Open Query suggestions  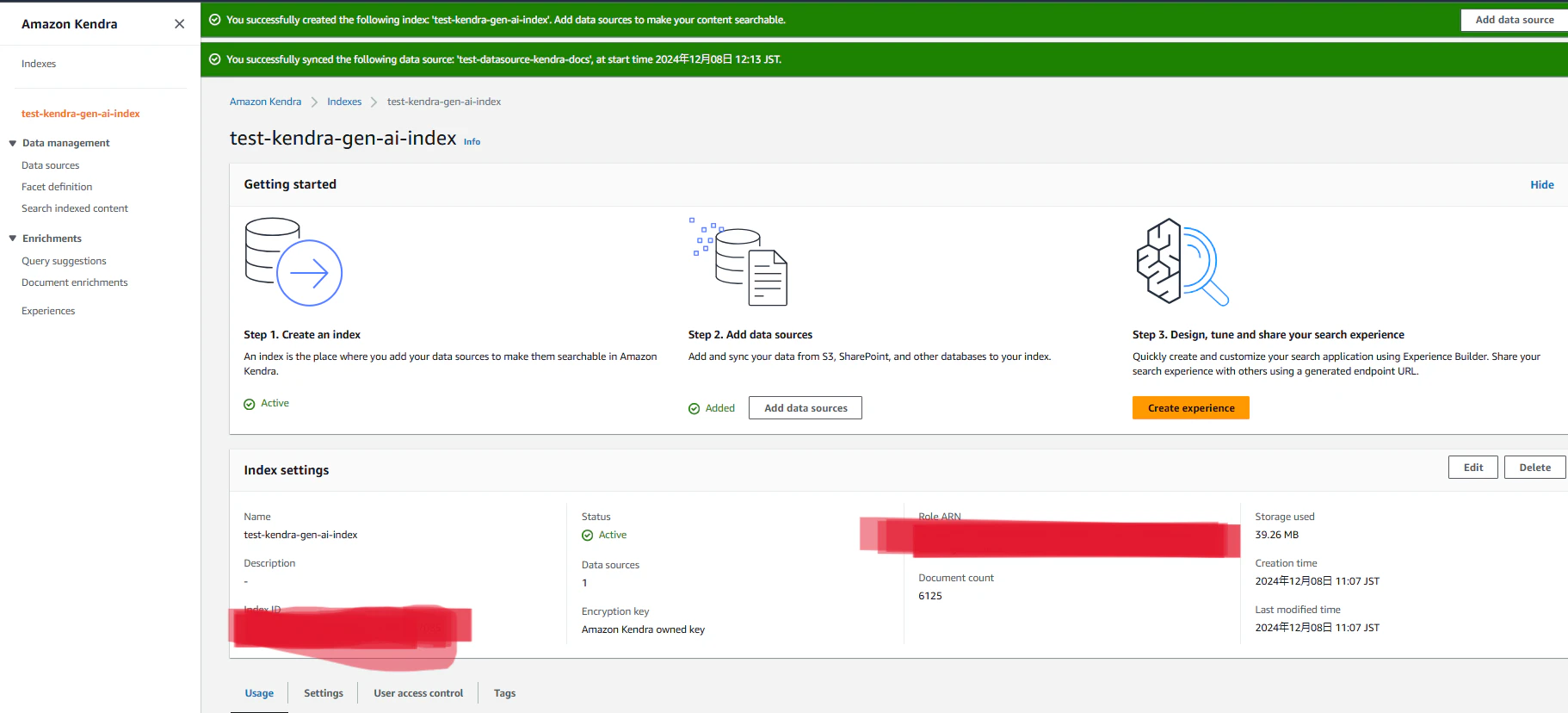tap(64, 261)
